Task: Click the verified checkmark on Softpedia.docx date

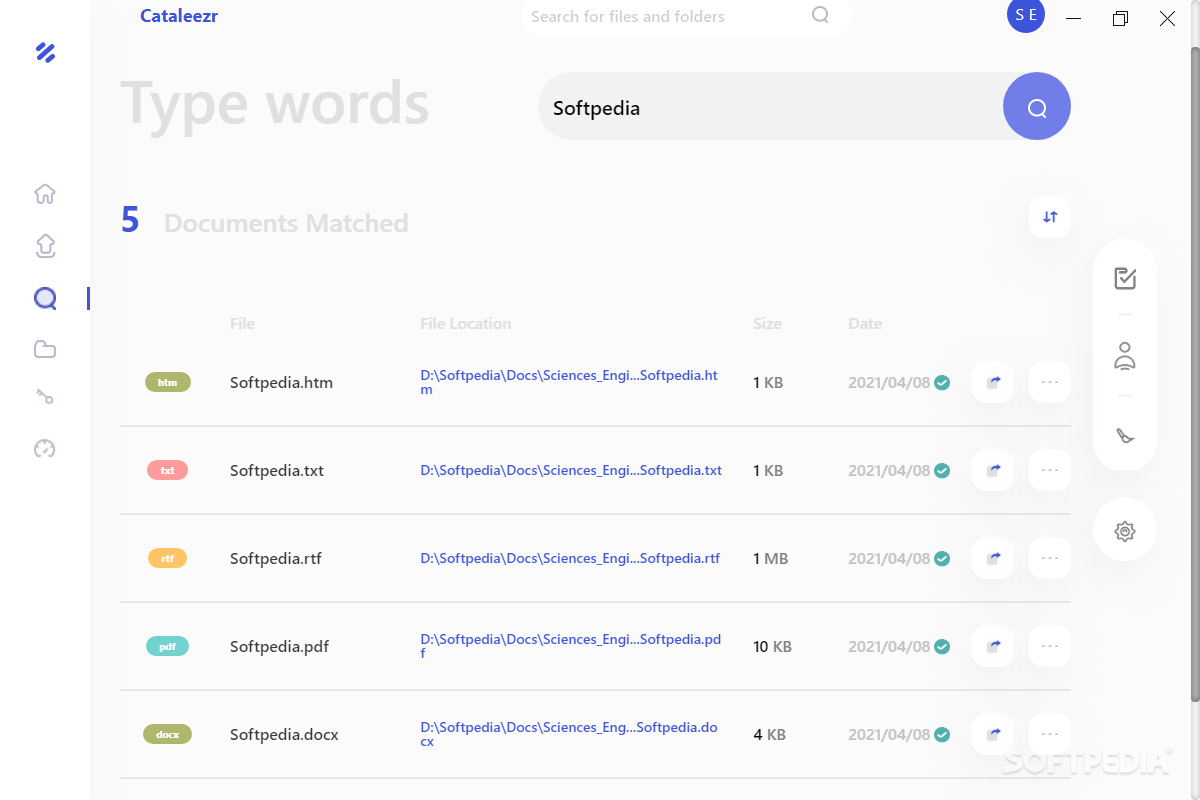Action: pos(942,734)
